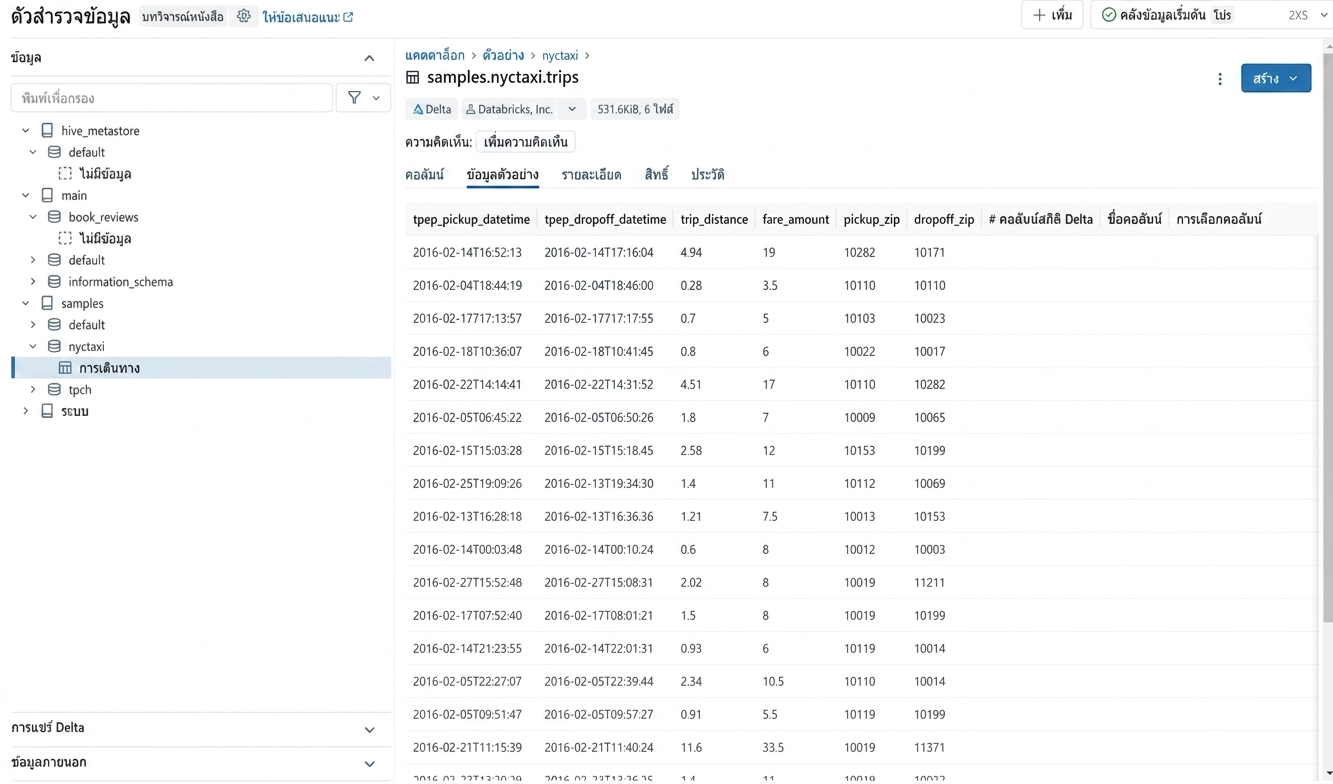Open filter options dropdown arrow

pos(376,98)
